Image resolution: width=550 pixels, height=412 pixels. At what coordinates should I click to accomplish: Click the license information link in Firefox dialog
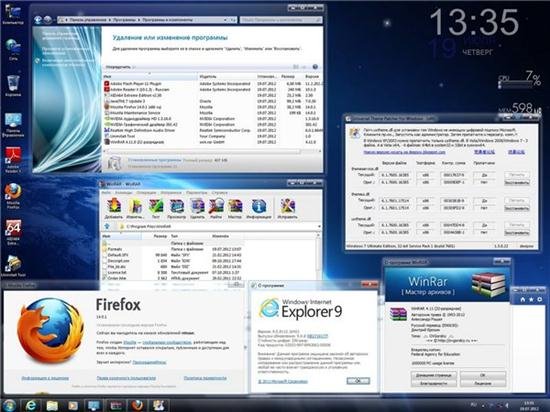point(45,378)
